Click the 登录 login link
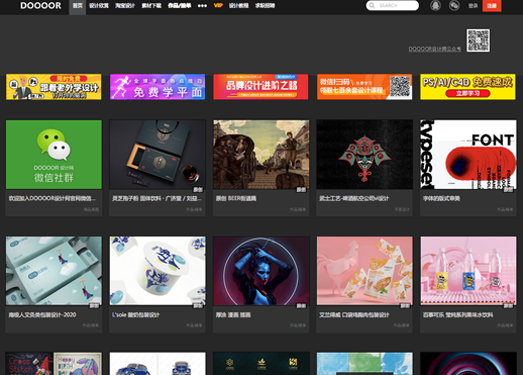Image resolution: width=523 pixels, height=375 pixels. point(473,6)
